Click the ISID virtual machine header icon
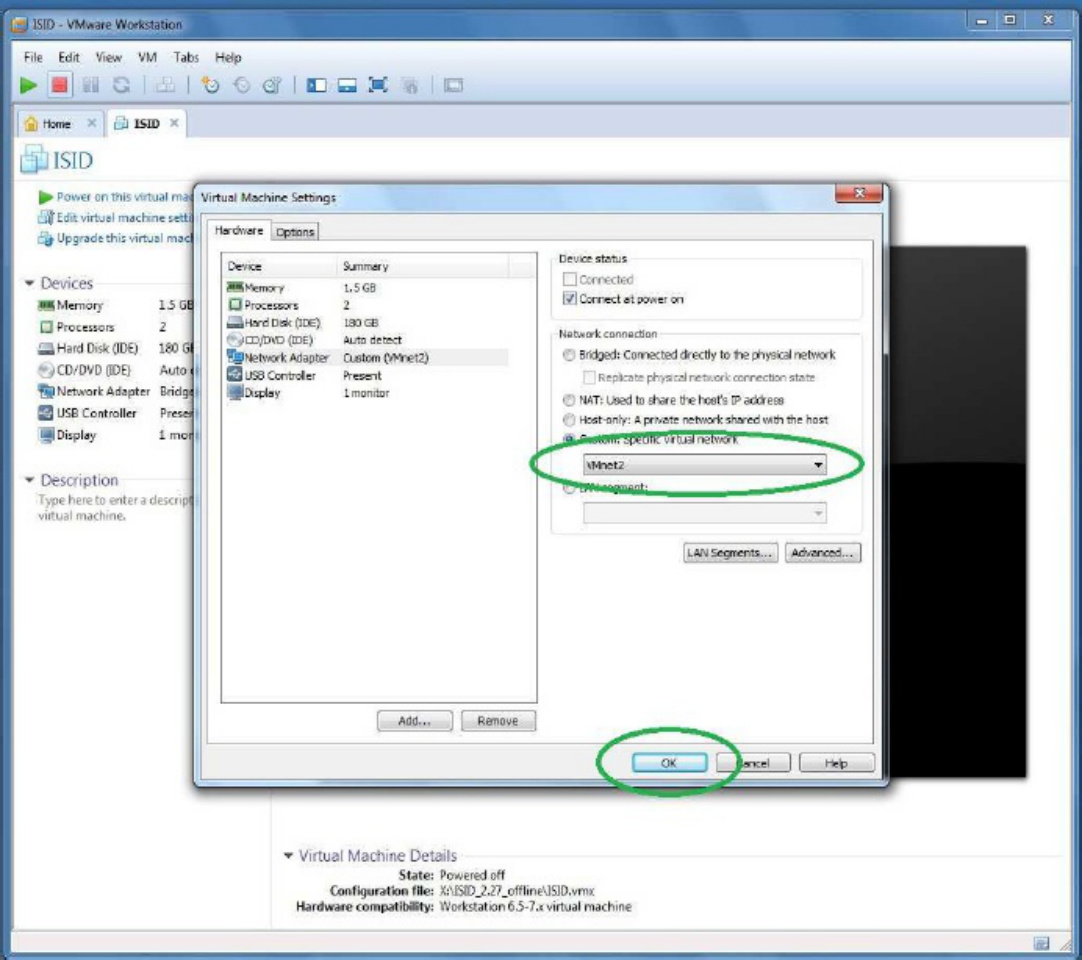Viewport: 1082px width, 960px height. pos(34,159)
